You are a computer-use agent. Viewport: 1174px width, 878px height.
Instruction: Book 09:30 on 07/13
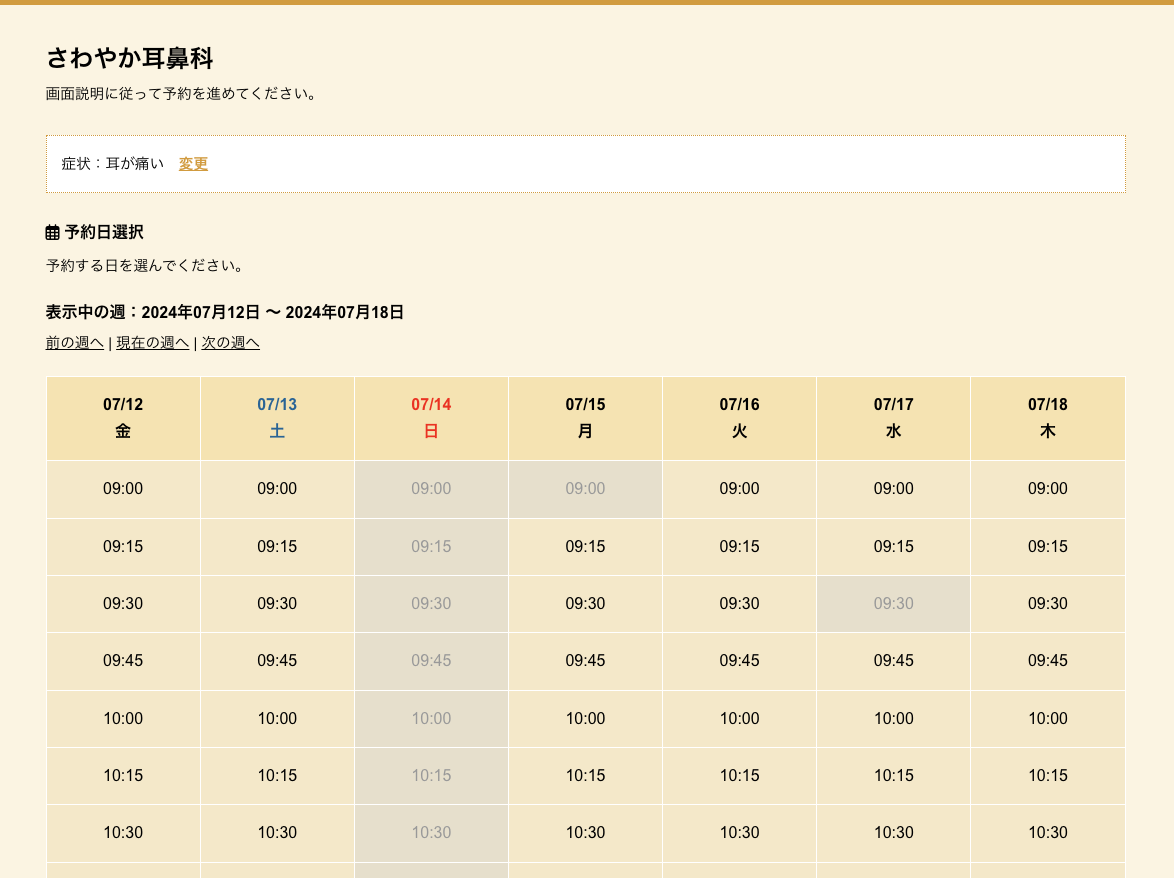point(278,603)
